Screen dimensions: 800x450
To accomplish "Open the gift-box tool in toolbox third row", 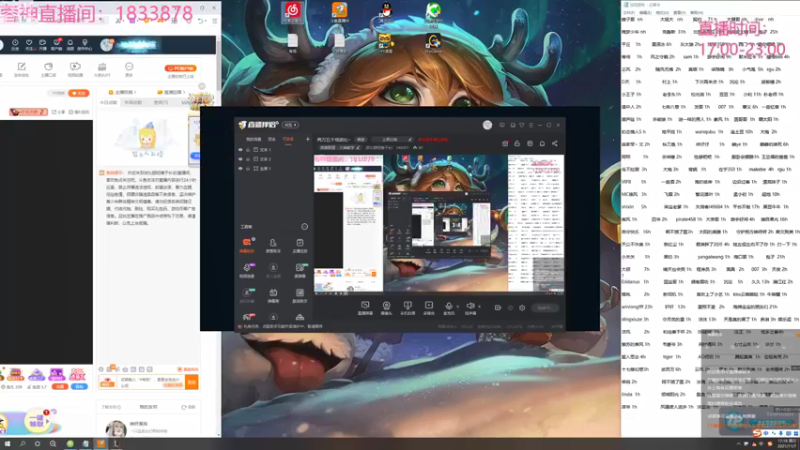I will pyautogui.click(x=273, y=295).
